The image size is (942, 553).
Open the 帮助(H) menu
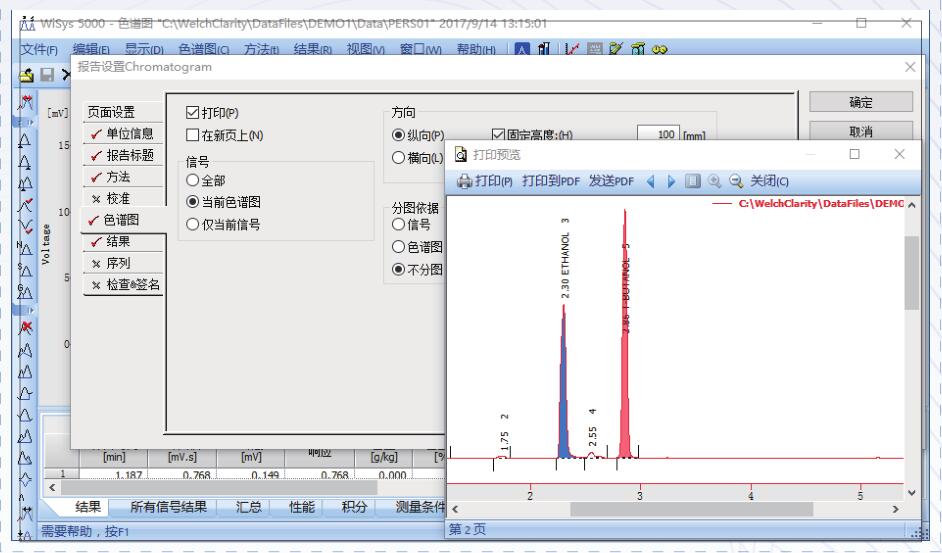[476, 49]
